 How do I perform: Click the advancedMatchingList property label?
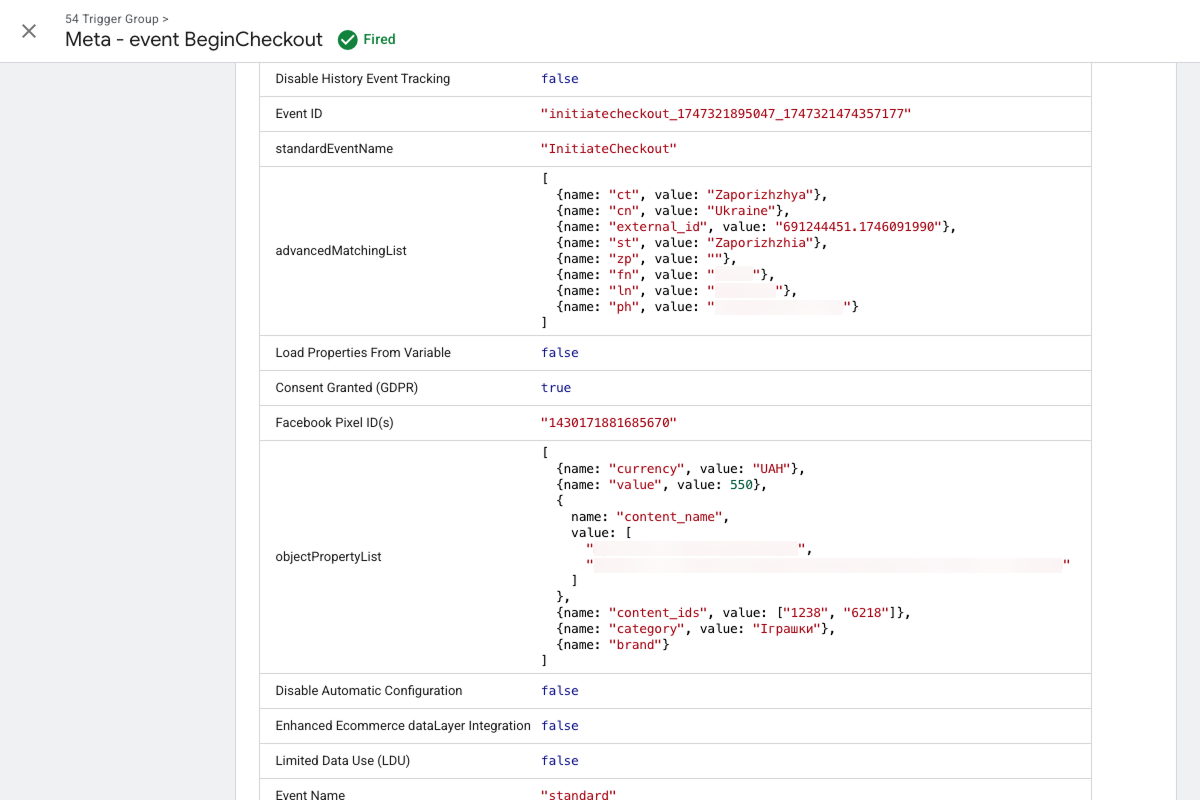(341, 251)
